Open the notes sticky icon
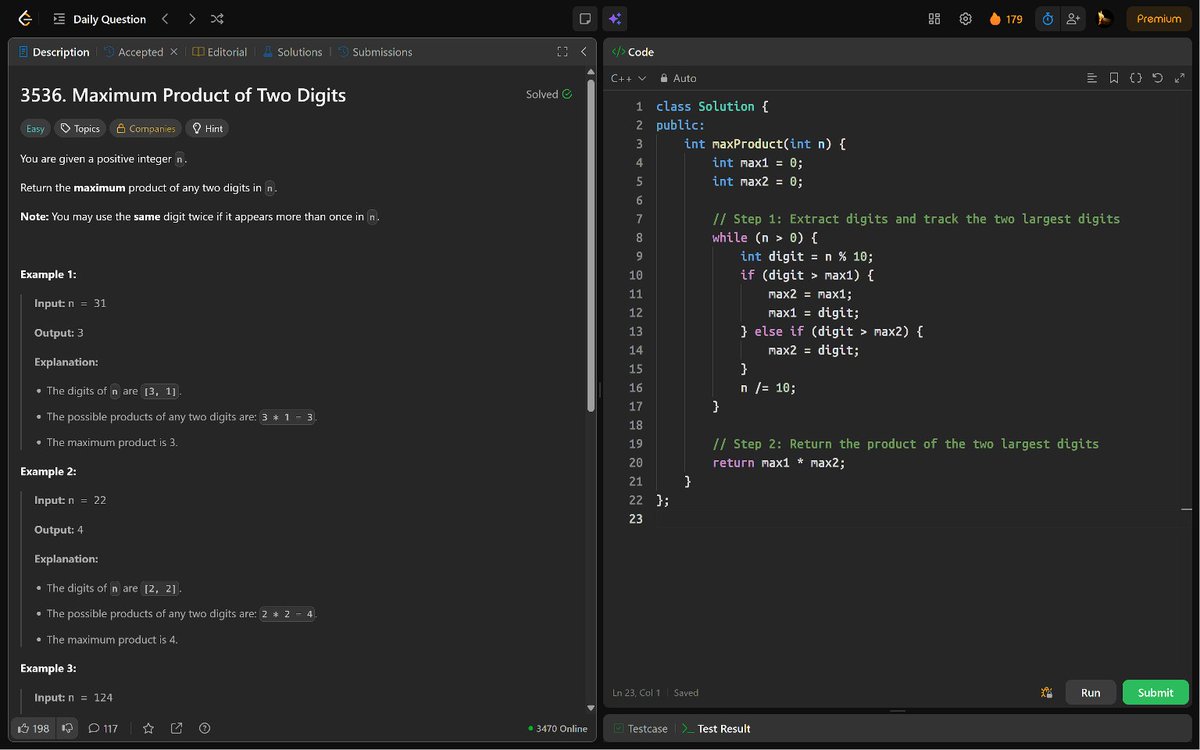 click(x=585, y=19)
